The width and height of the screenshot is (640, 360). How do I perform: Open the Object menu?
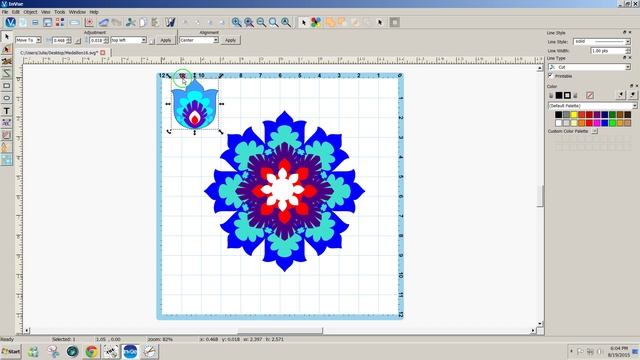30,12
